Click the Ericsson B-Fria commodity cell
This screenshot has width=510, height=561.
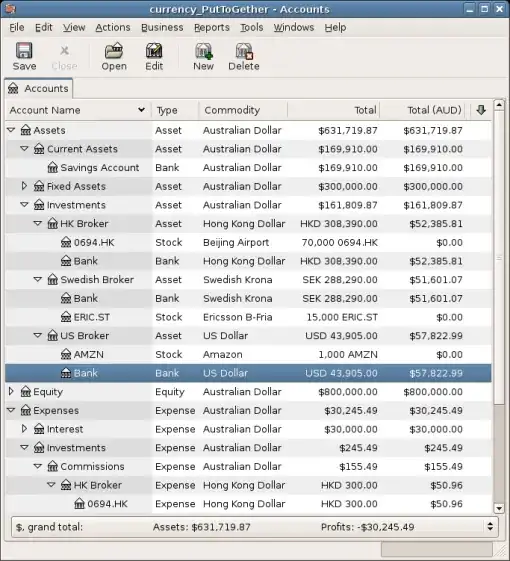[238, 317]
